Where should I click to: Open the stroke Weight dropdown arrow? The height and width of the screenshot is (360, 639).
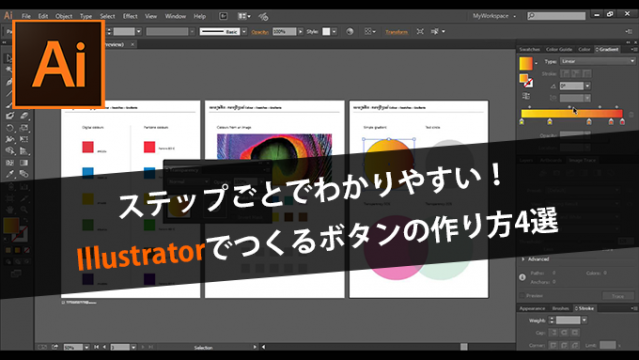pyautogui.click(x=584, y=320)
